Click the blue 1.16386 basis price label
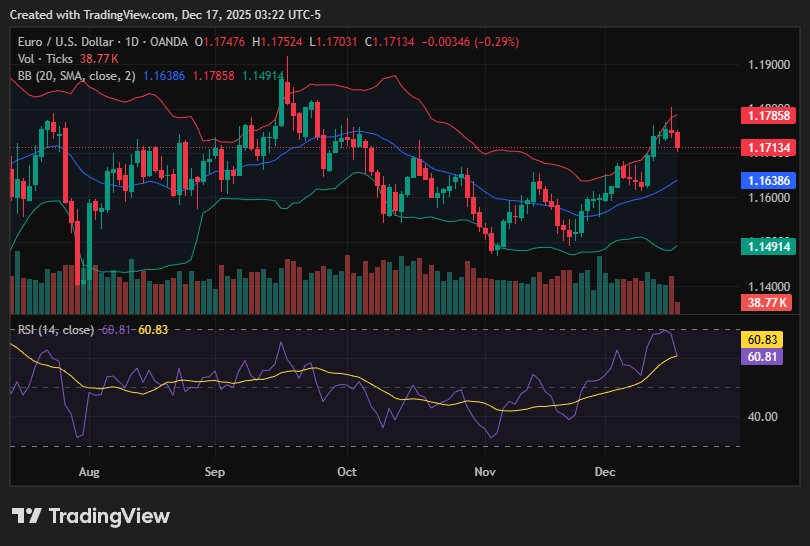Screen dimensions: 810x546 [x=771, y=181]
